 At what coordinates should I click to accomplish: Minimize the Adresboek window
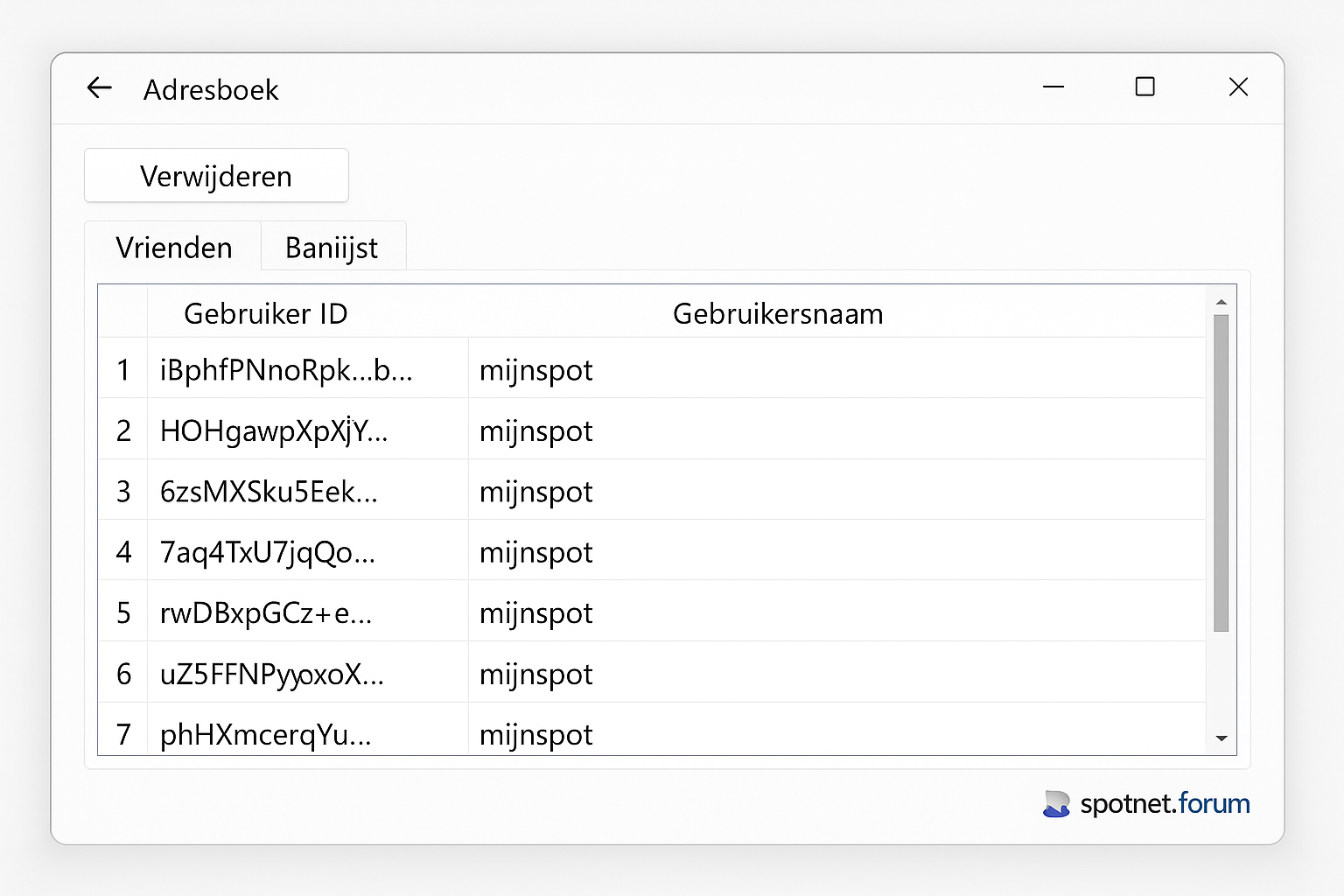tap(1053, 87)
